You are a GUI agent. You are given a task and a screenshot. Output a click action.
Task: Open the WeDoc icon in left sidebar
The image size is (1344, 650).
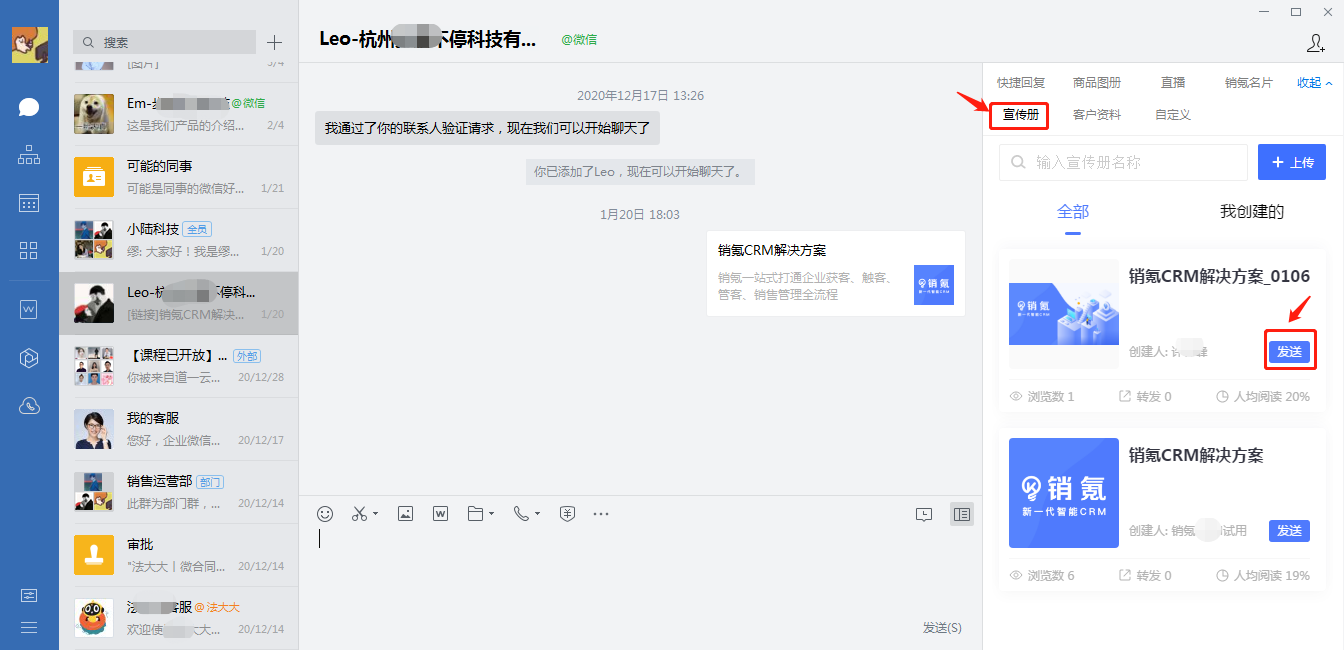[x=29, y=310]
